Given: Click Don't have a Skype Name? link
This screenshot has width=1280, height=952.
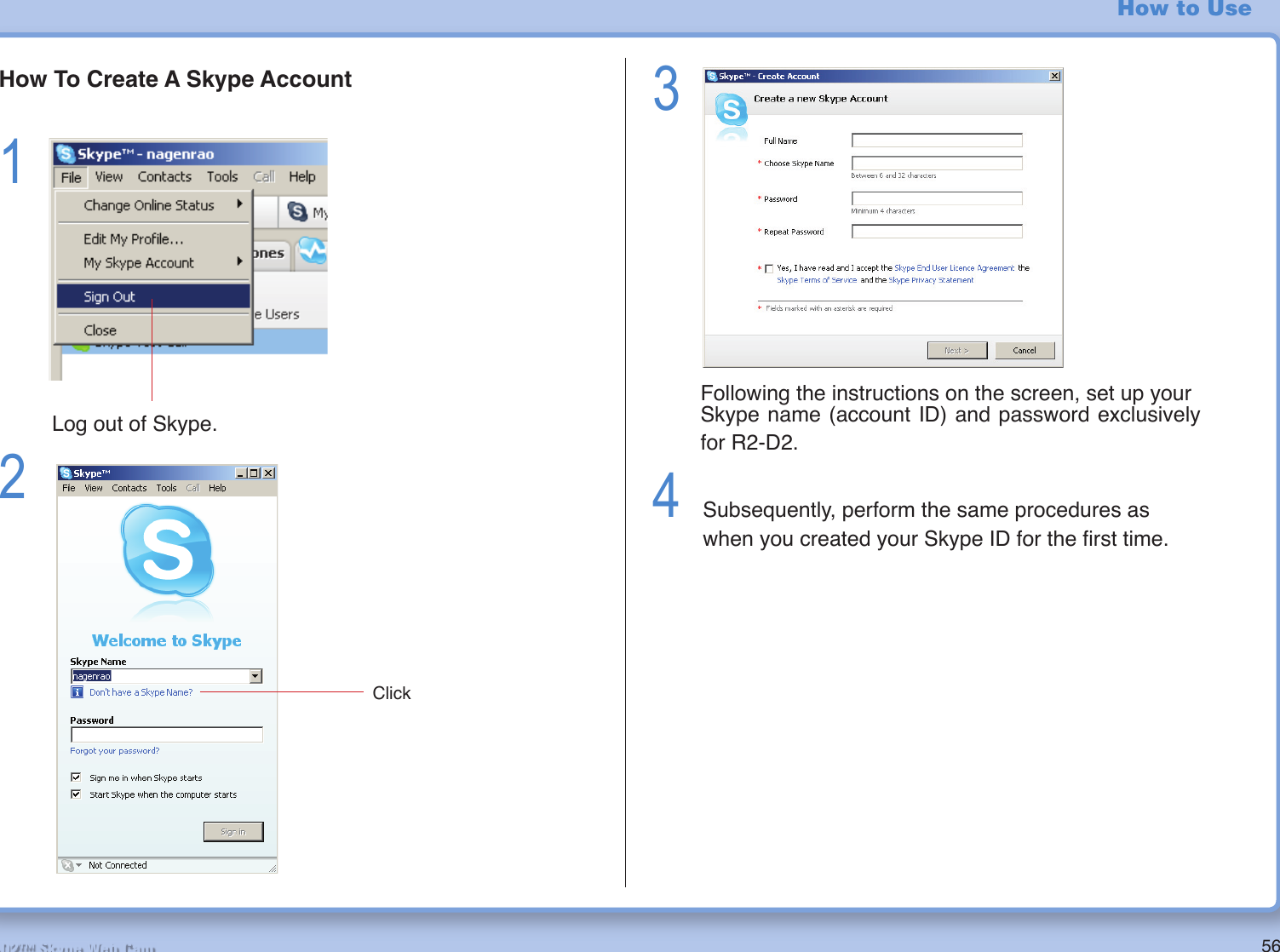Looking at the screenshot, I should click(141, 692).
